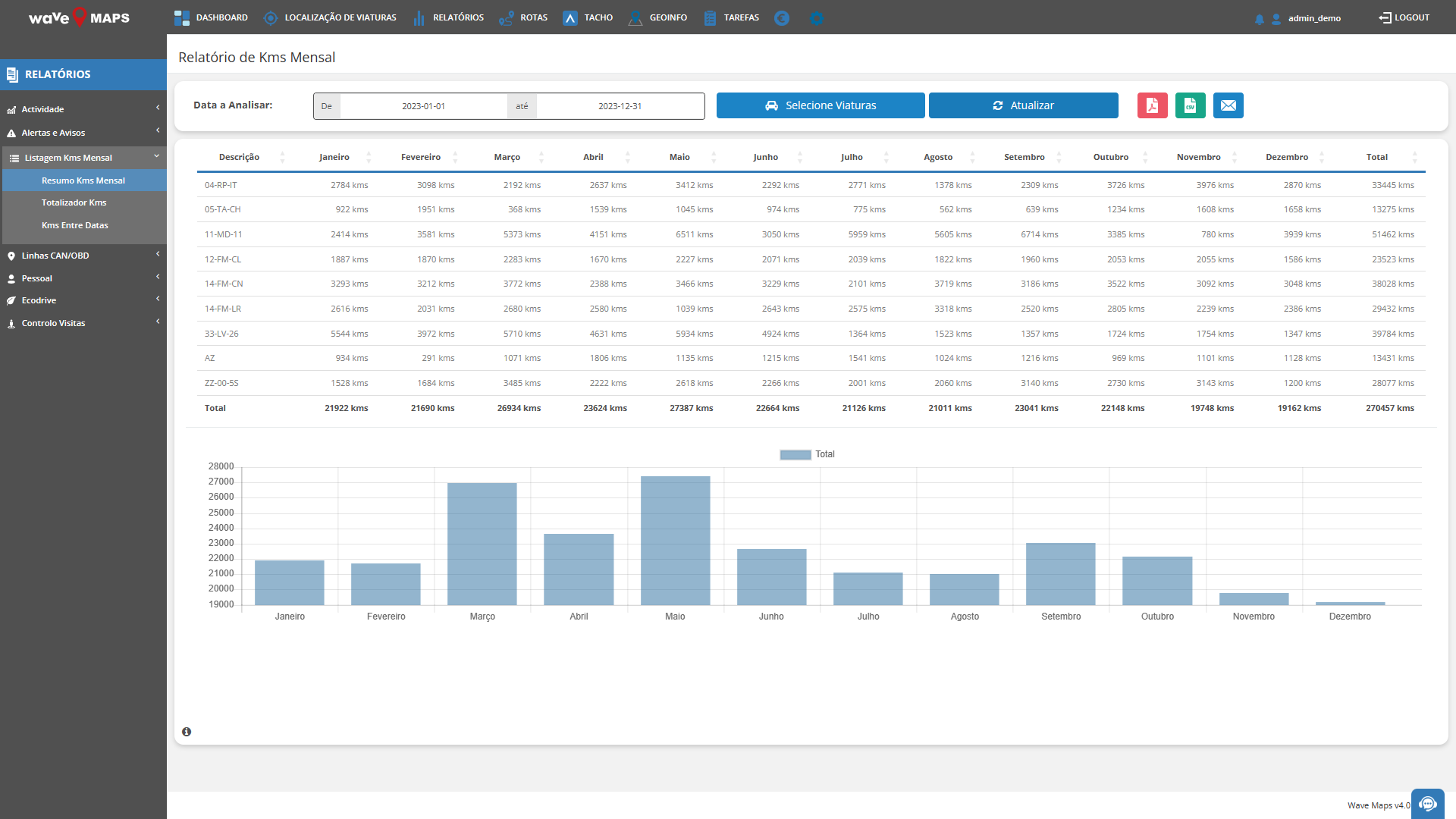Open the settings gear icon
The height and width of the screenshot is (819, 1456).
(x=816, y=17)
